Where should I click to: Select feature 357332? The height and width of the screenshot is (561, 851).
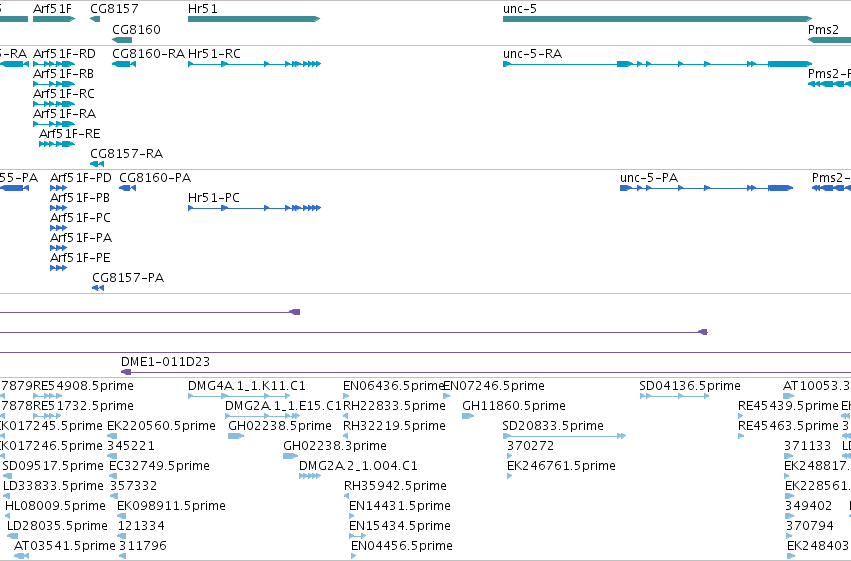coord(134,486)
